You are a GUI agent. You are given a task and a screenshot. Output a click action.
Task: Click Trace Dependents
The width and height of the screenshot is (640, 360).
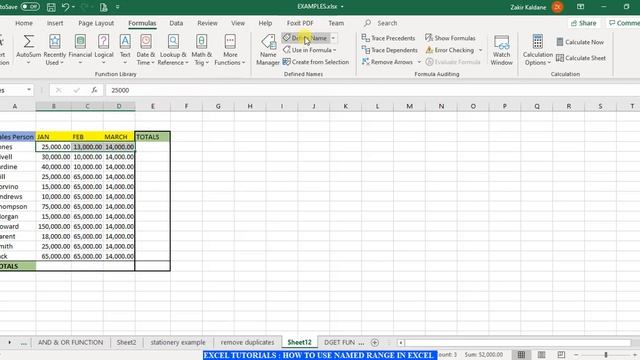coord(390,50)
